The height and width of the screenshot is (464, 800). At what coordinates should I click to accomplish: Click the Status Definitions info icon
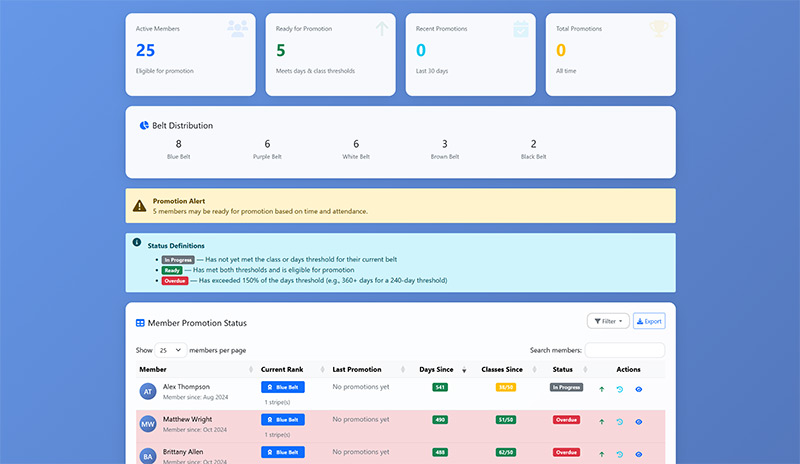tap(137, 242)
